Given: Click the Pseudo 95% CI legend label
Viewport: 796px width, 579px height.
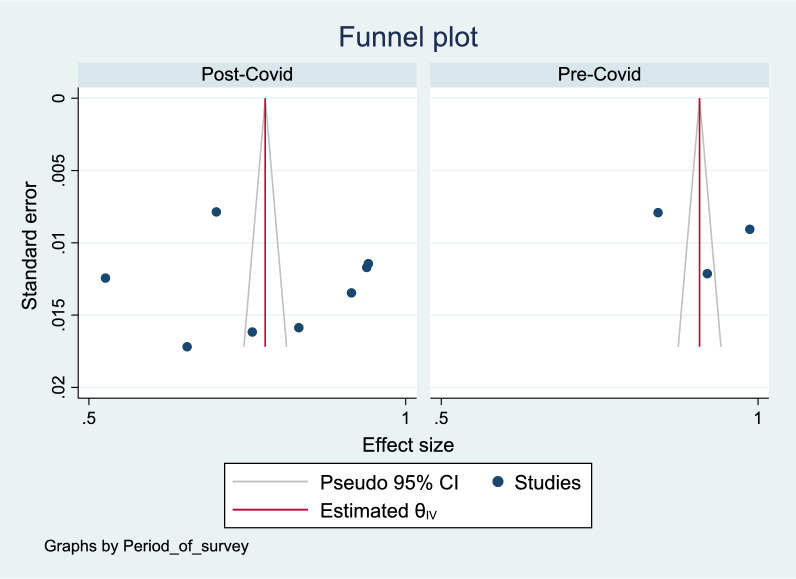Looking at the screenshot, I should point(389,483).
